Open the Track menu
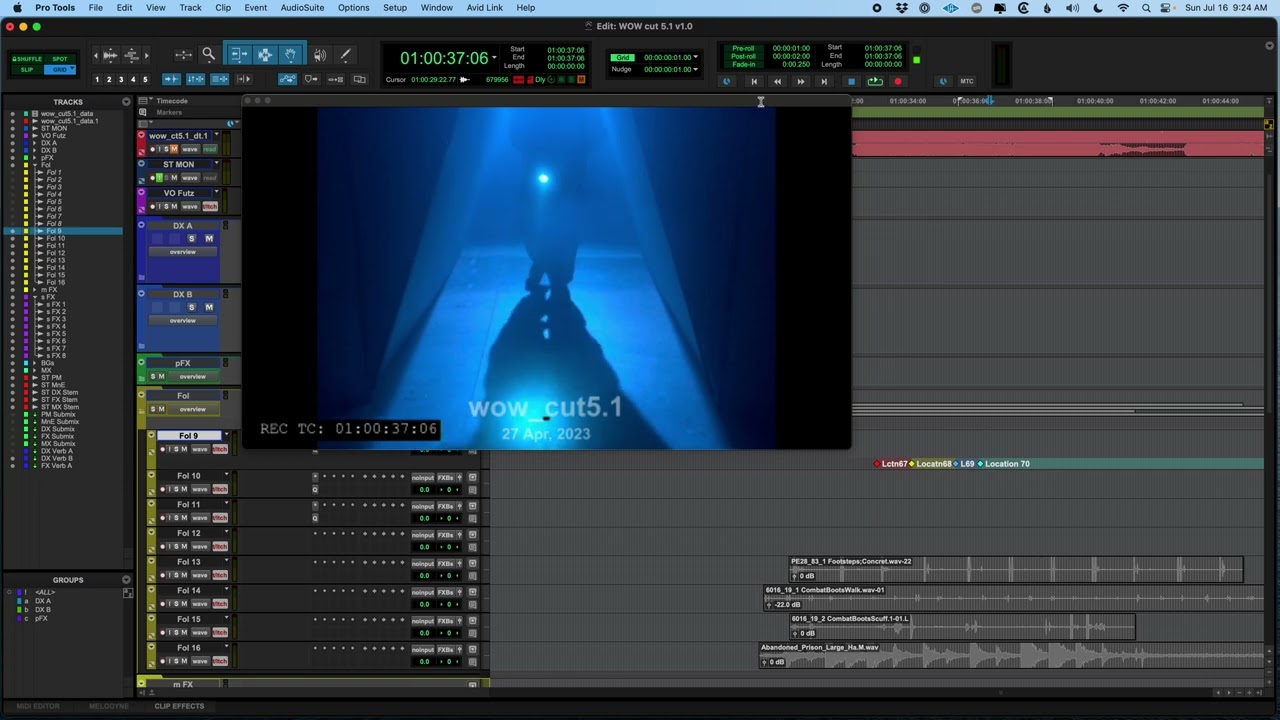 (190, 7)
